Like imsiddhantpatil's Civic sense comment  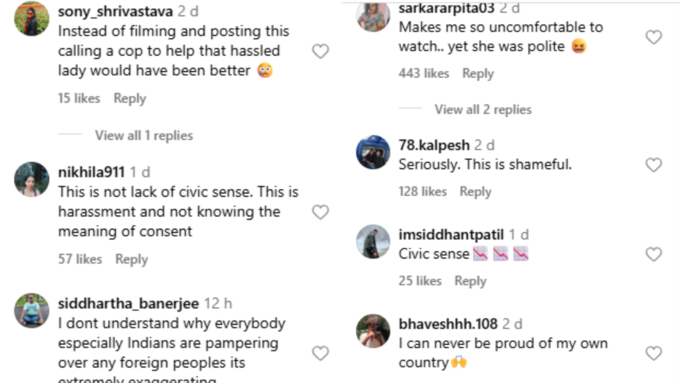[x=654, y=254]
